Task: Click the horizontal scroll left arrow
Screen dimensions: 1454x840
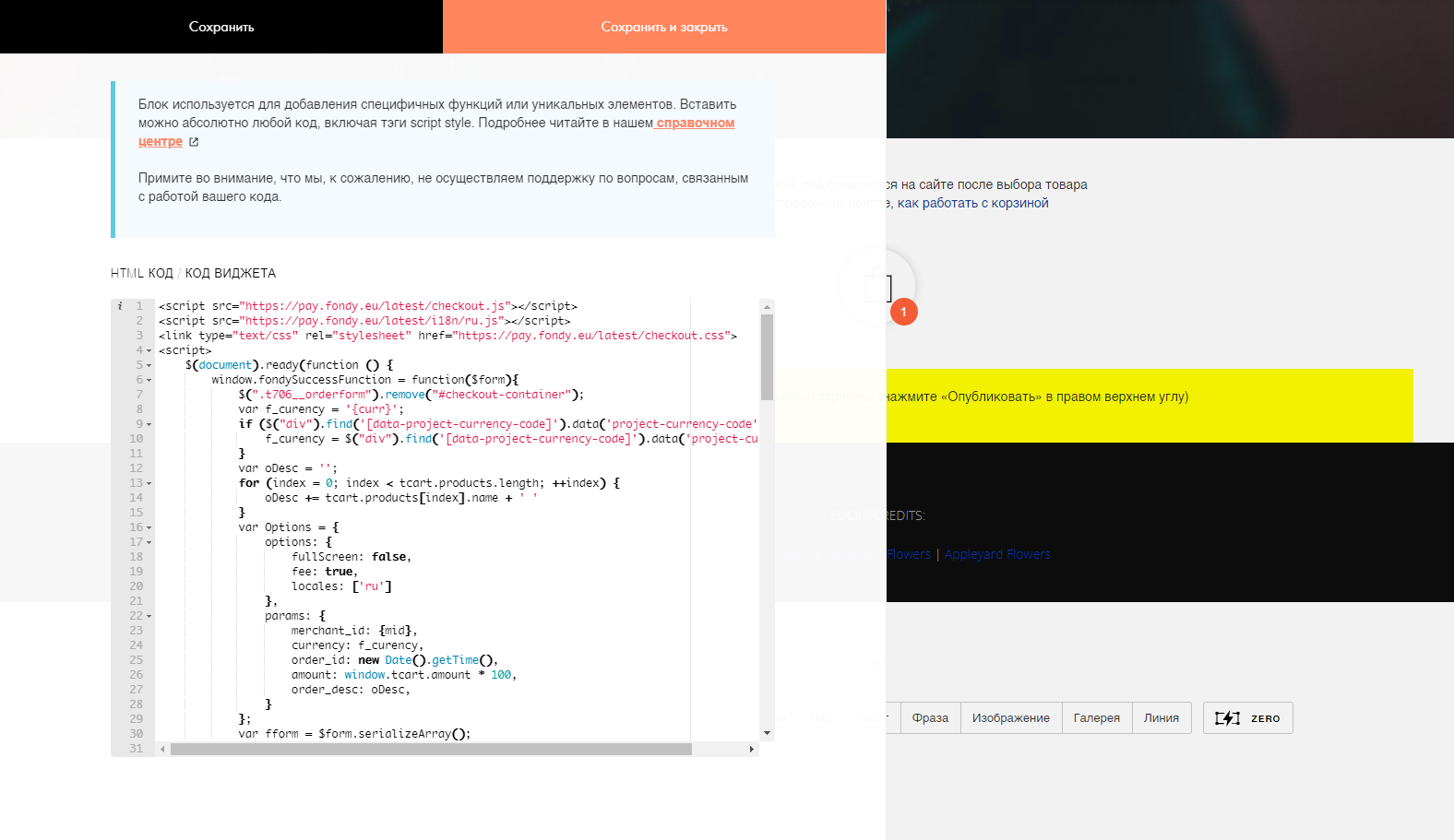Action: pos(163,750)
